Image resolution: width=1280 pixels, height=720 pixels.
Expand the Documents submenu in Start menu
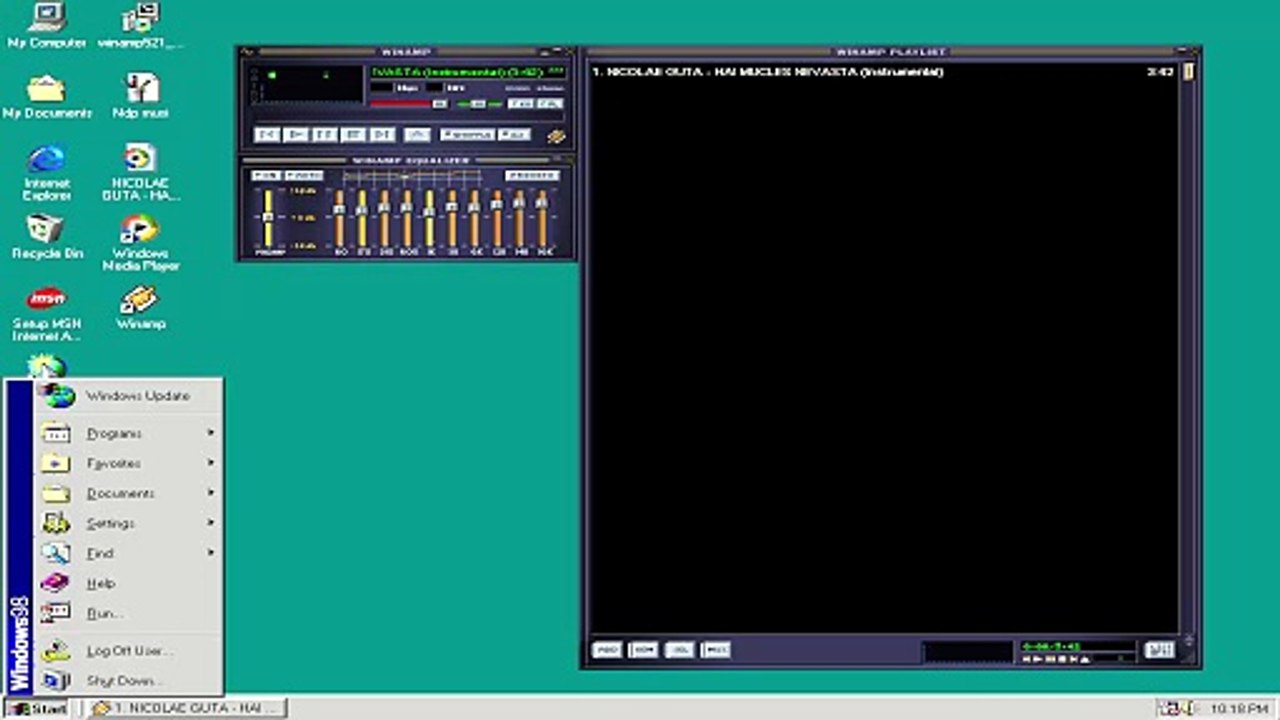(128, 494)
